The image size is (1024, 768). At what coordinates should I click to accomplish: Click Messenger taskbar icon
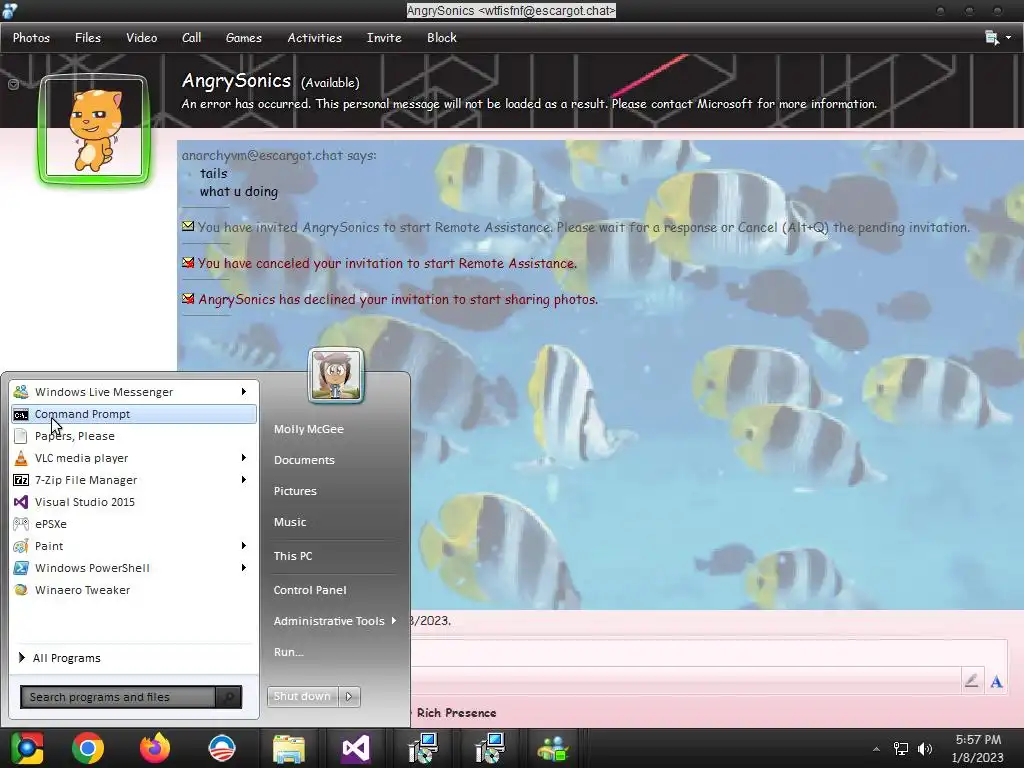553,748
